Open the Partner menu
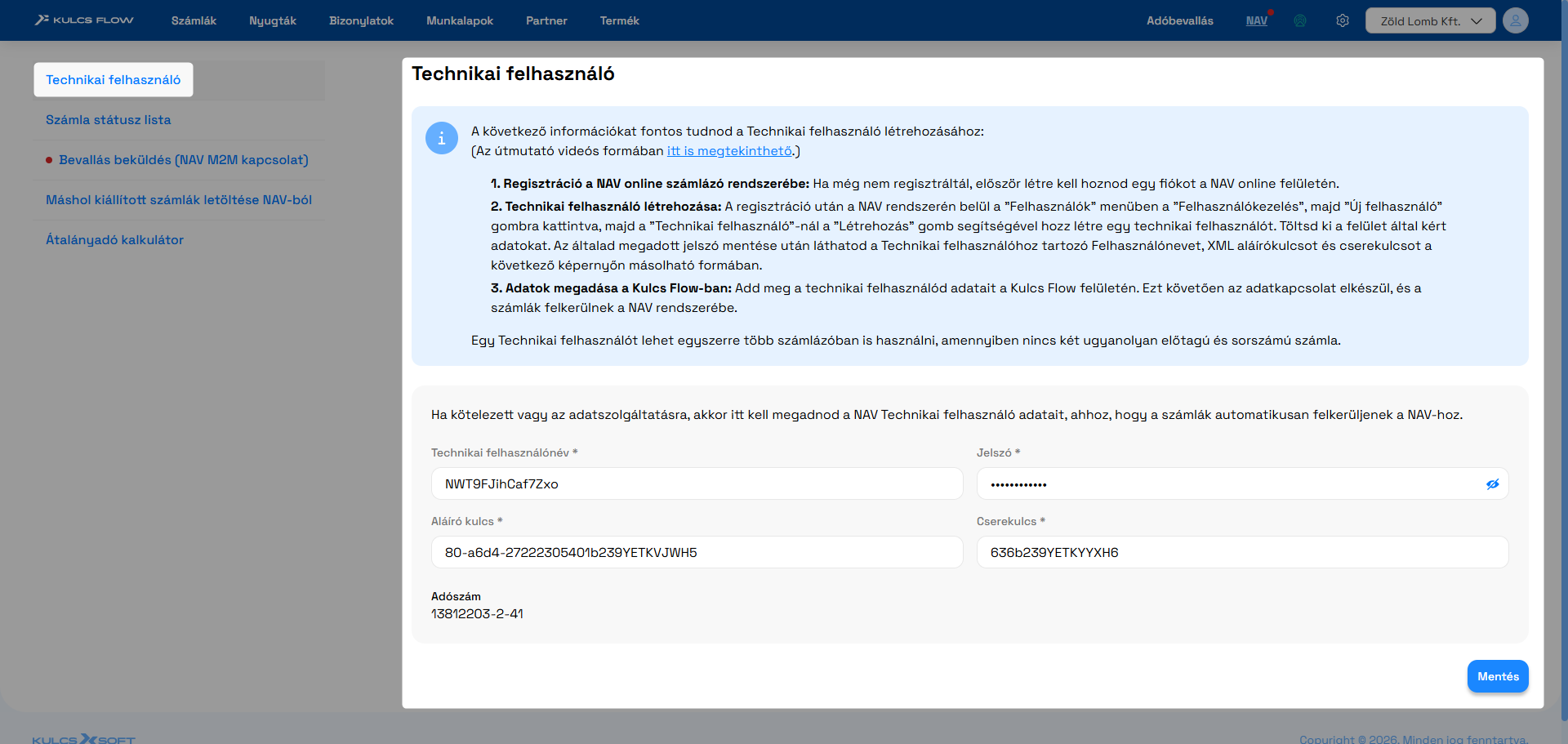The image size is (1568, 744). pyautogui.click(x=546, y=20)
